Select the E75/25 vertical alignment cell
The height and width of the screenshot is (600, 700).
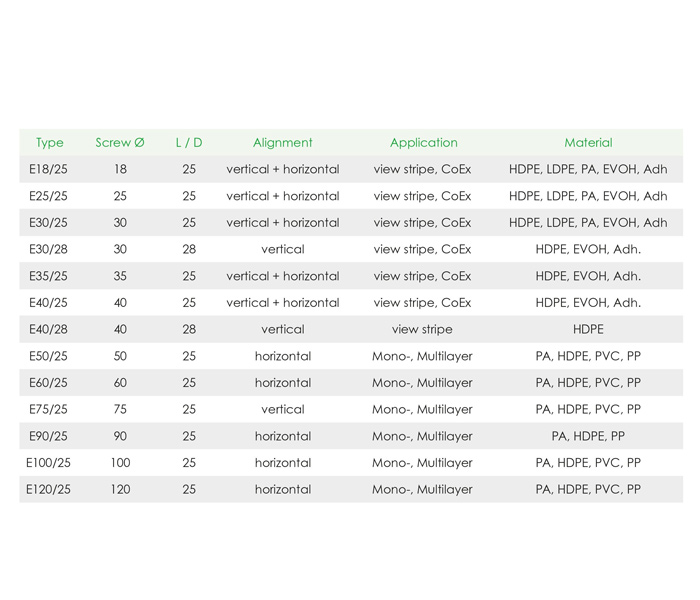[283, 409]
